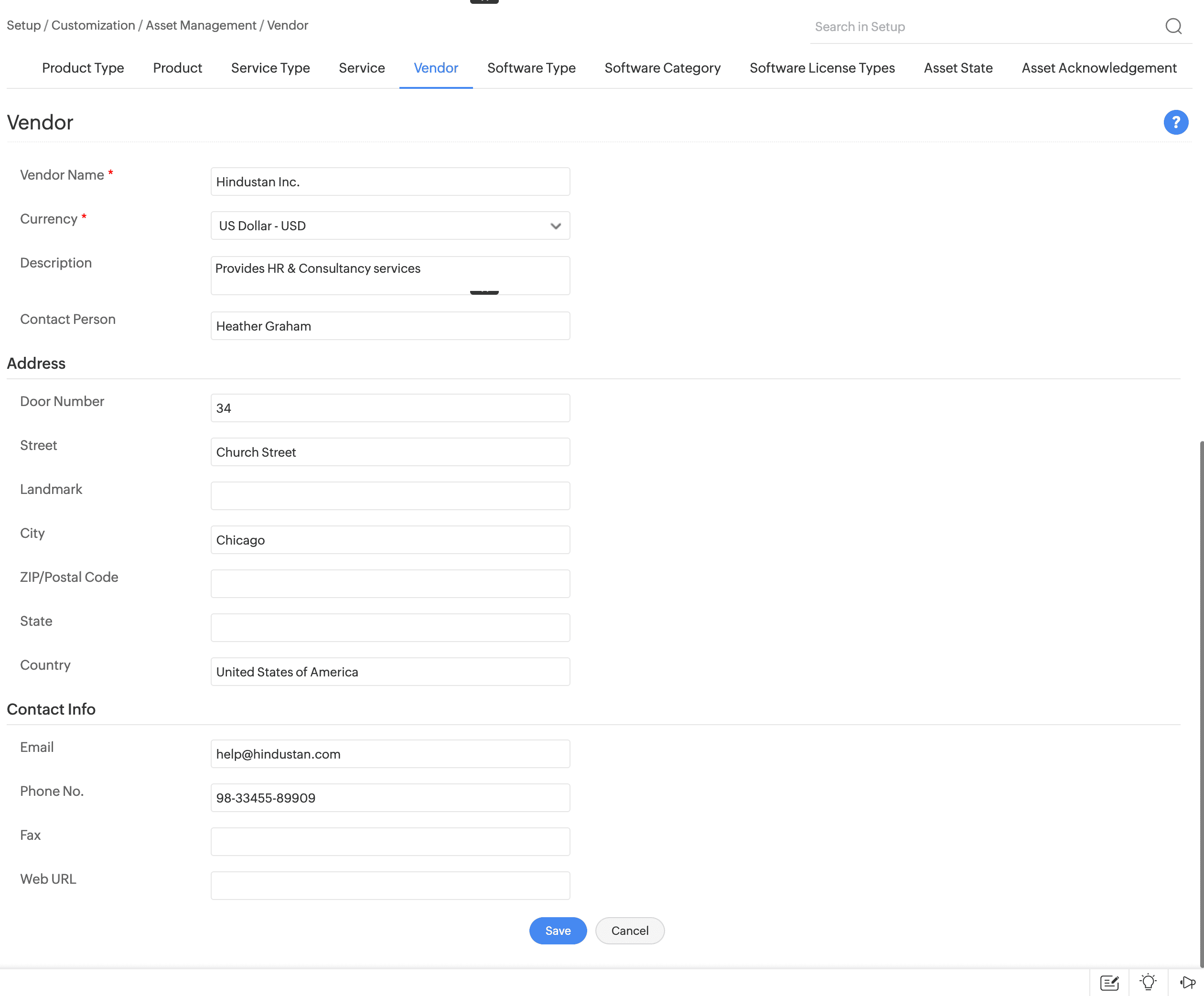Click the Customization breadcrumb link
Screen dimensions: 1204x996
click(x=93, y=25)
